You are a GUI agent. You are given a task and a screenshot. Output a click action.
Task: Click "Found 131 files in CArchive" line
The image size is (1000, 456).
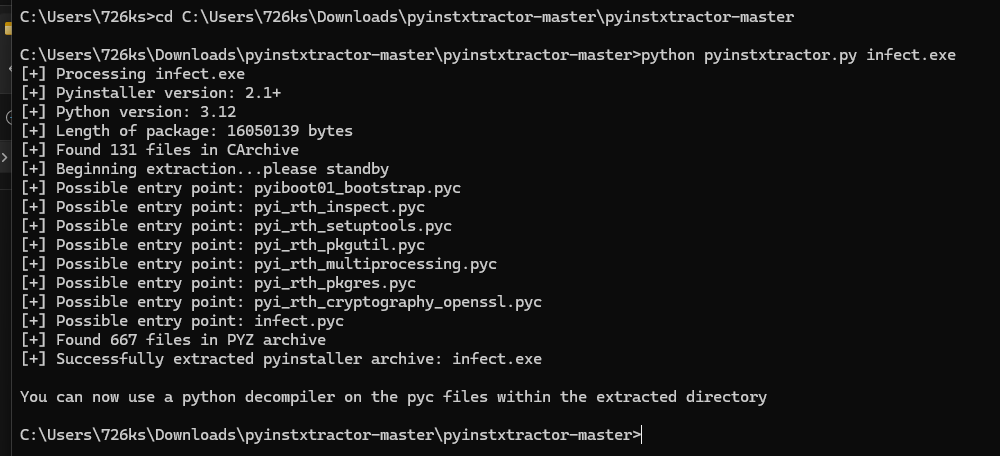click(x=178, y=150)
